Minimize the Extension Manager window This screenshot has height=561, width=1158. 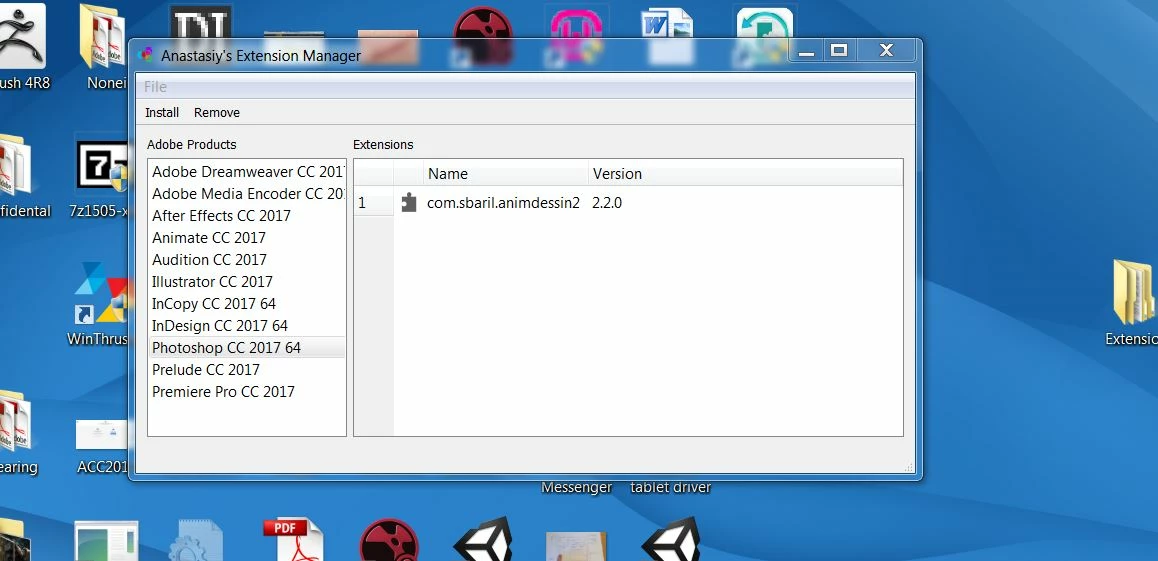(x=806, y=50)
